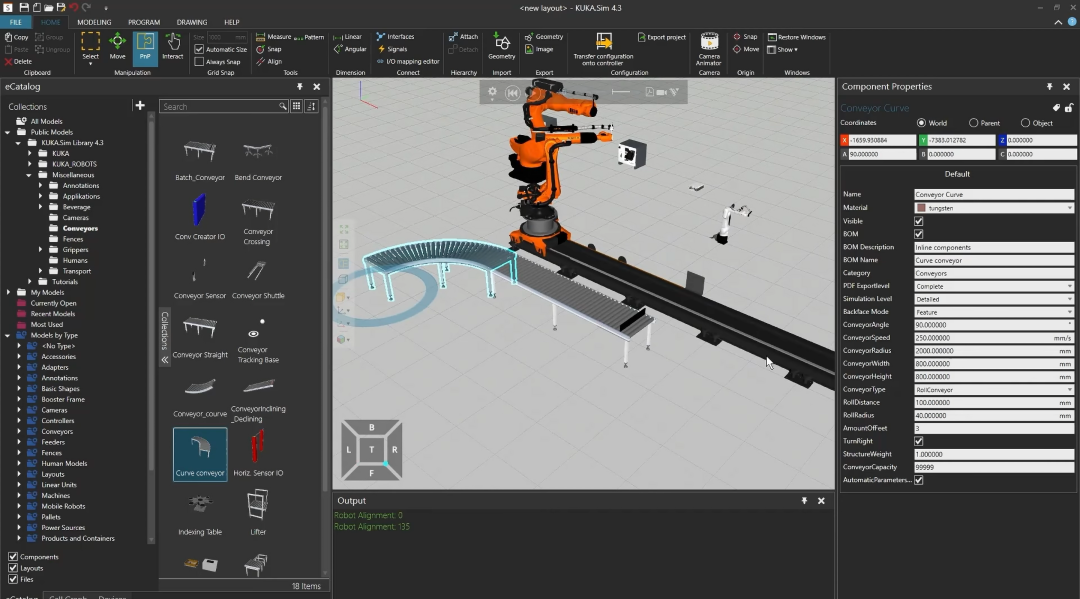This screenshot has width=1080, height=599.
Task: Select Parent coordinates radio
Action: pos(973,123)
